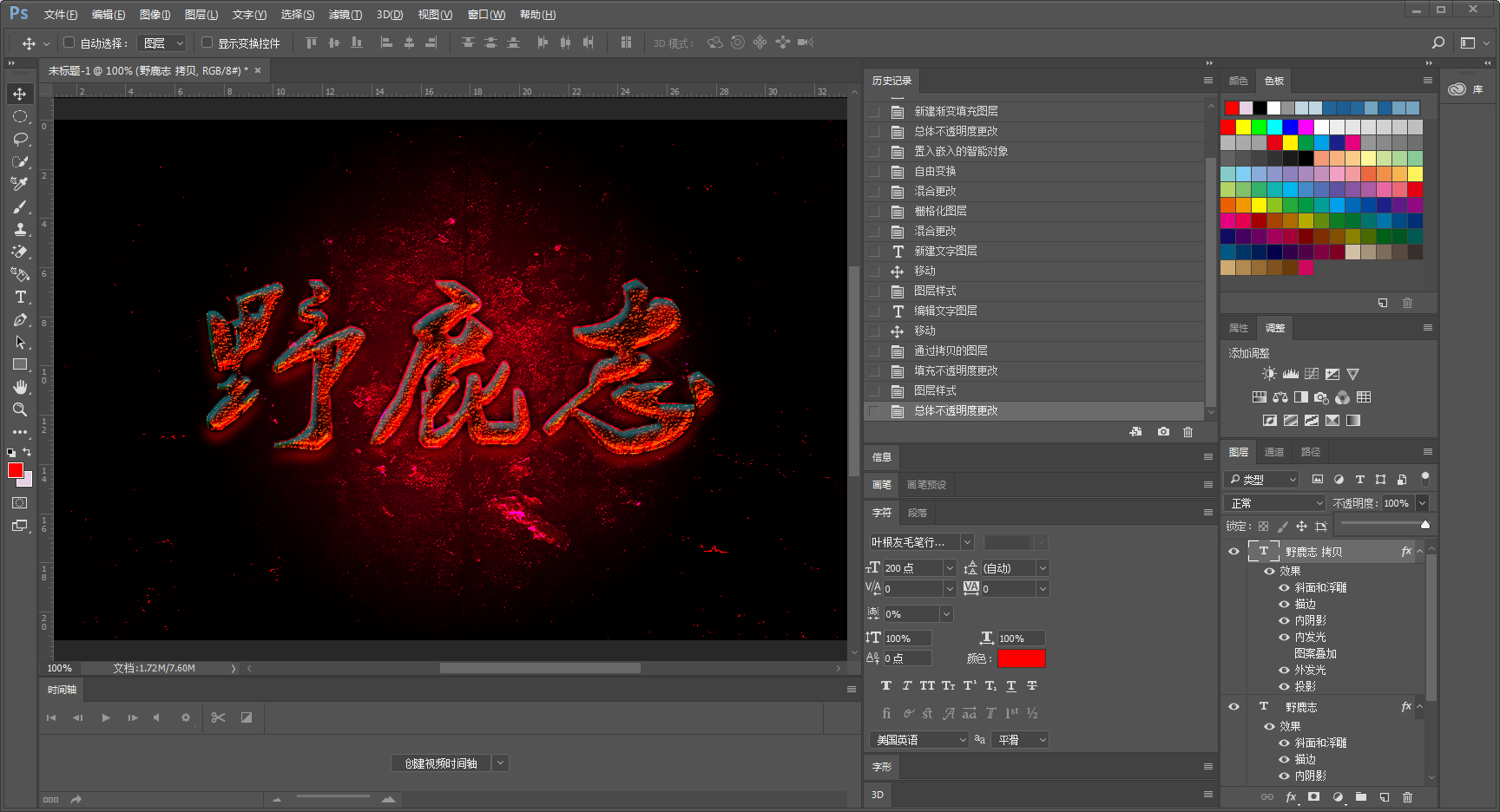Collapse effects of 野鹿志 拷贝 layer
This screenshot has width=1500, height=812.
(x=1420, y=552)
